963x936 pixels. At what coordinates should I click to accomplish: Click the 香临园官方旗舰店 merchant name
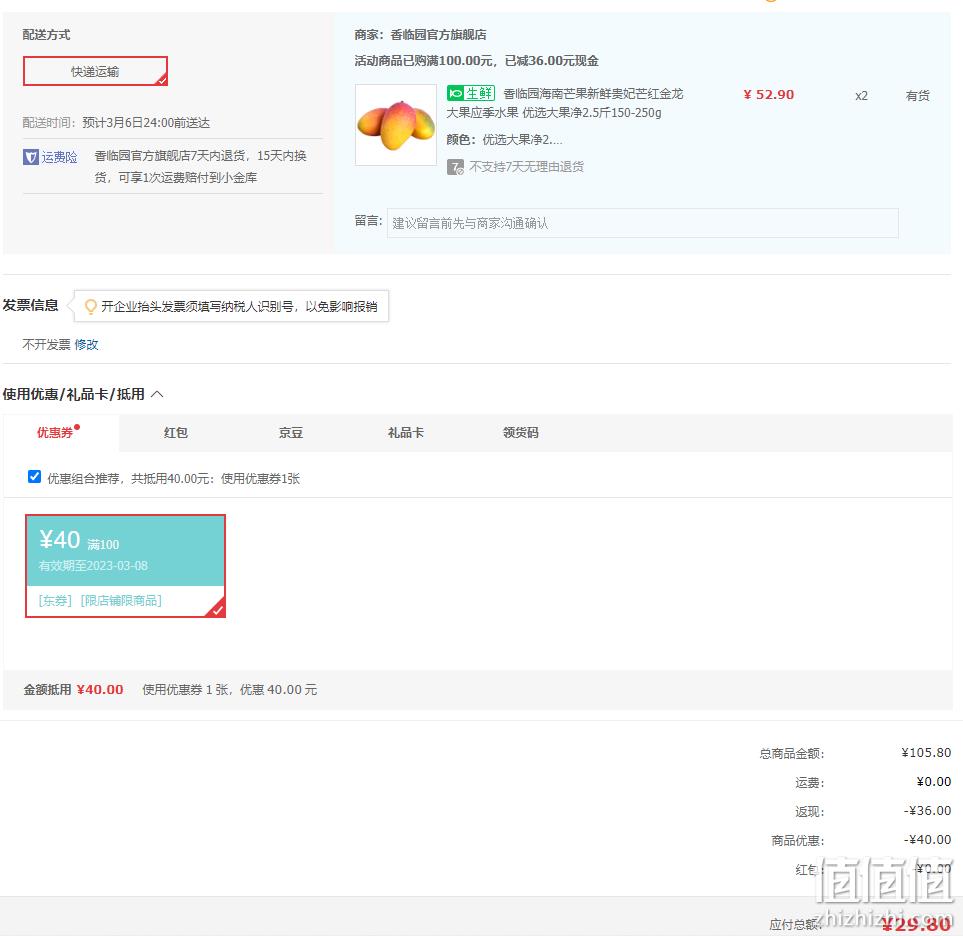pyautogui.click(x=438, y=34)
